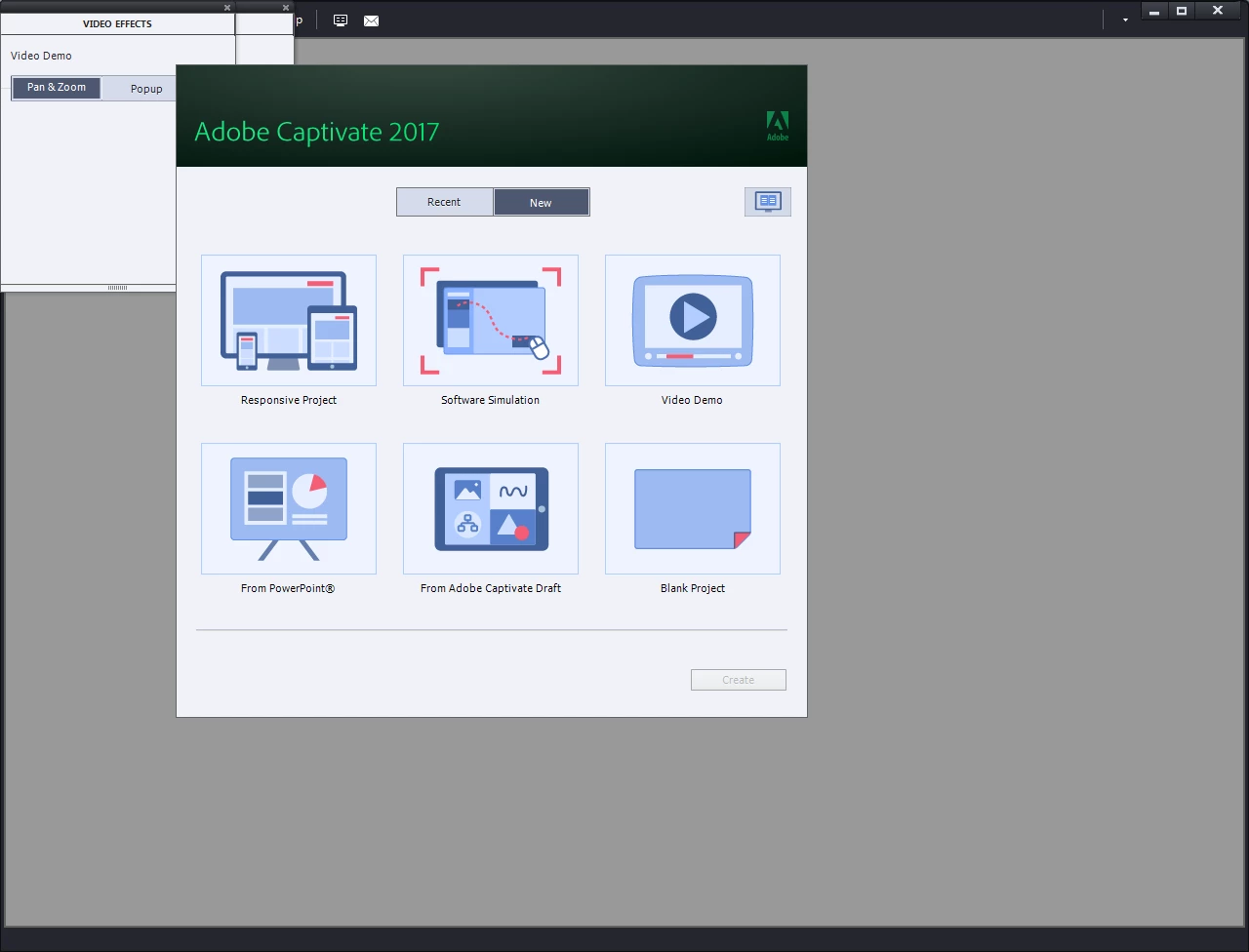The image size is (1249, 952).
Task: Click the Video Demo label under the thumbnail
Action: pyautogui.click(x=692, y=400)
